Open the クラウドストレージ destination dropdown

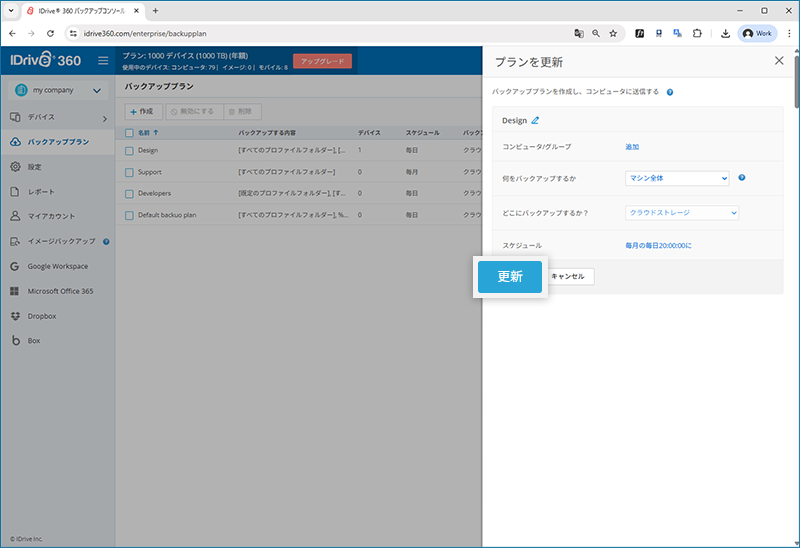[x=681, y=212]
